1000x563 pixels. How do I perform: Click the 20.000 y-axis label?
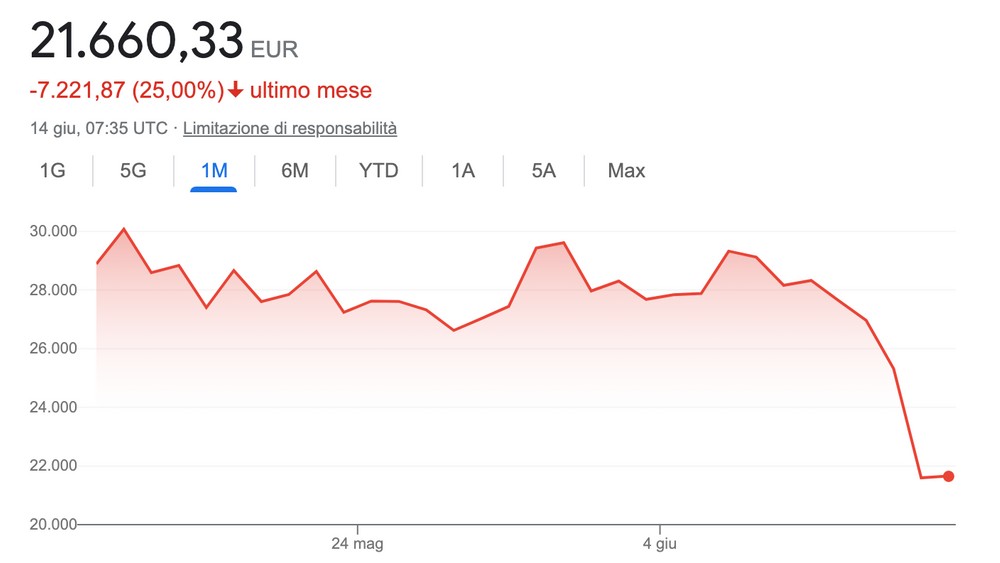tap(53, 524)
